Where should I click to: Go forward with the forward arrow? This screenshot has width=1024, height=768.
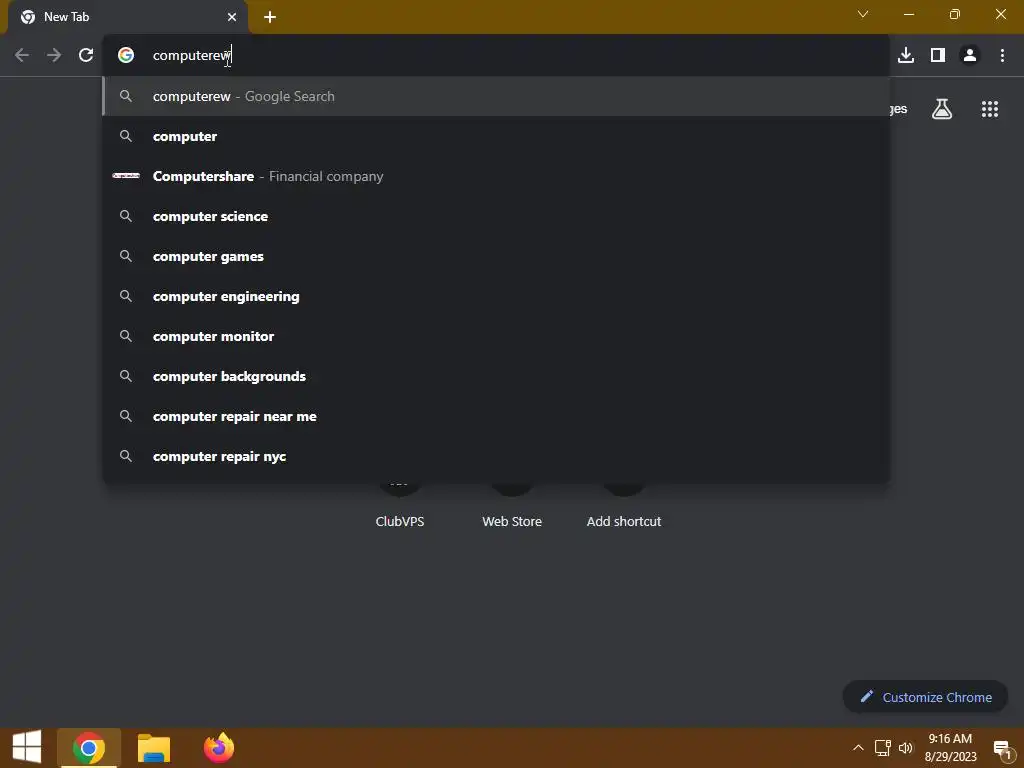pos(54,55)
